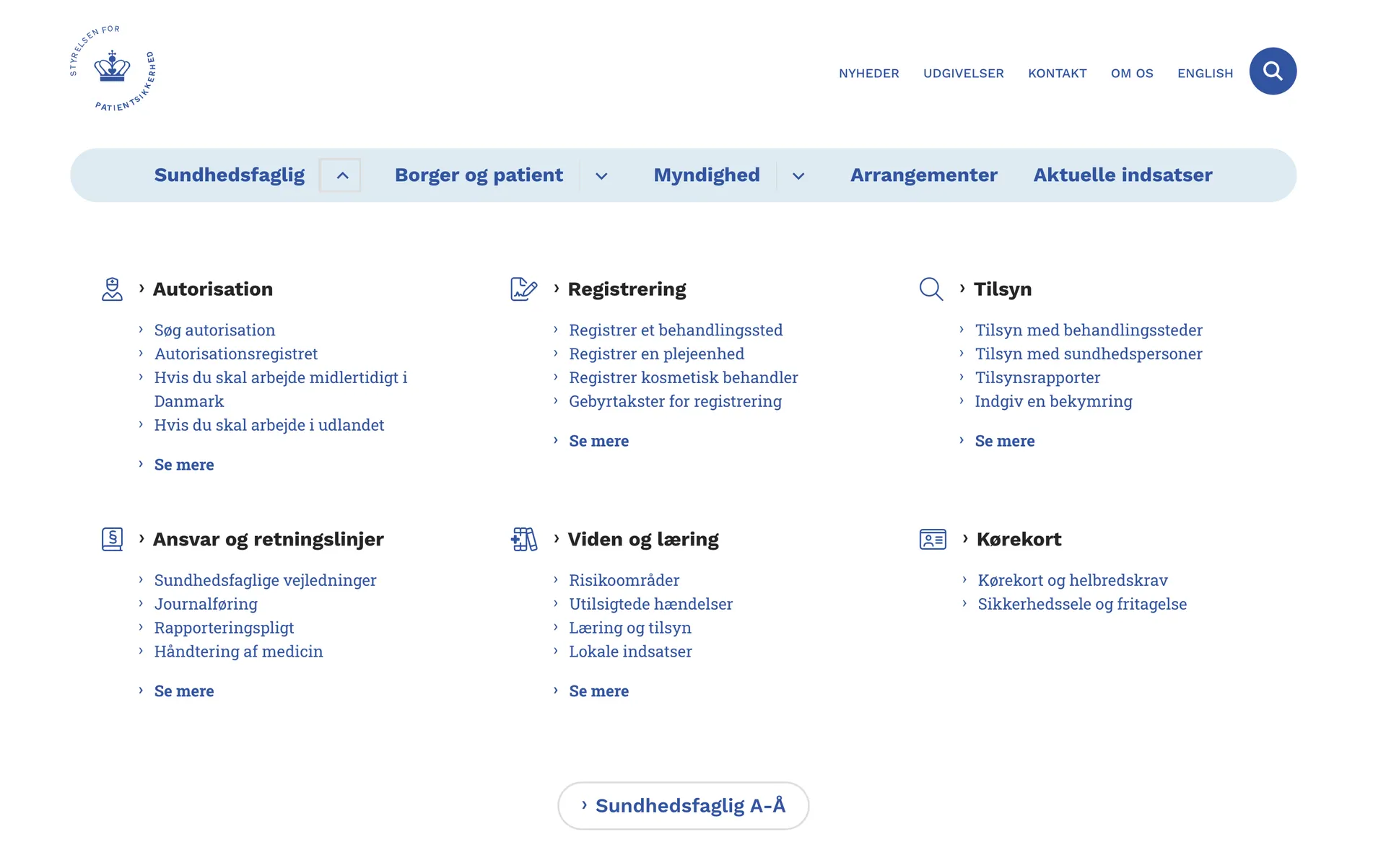Open the Søg autorisation link
This screenshot has height=868, width=1386.
click(x=214, y=330)
